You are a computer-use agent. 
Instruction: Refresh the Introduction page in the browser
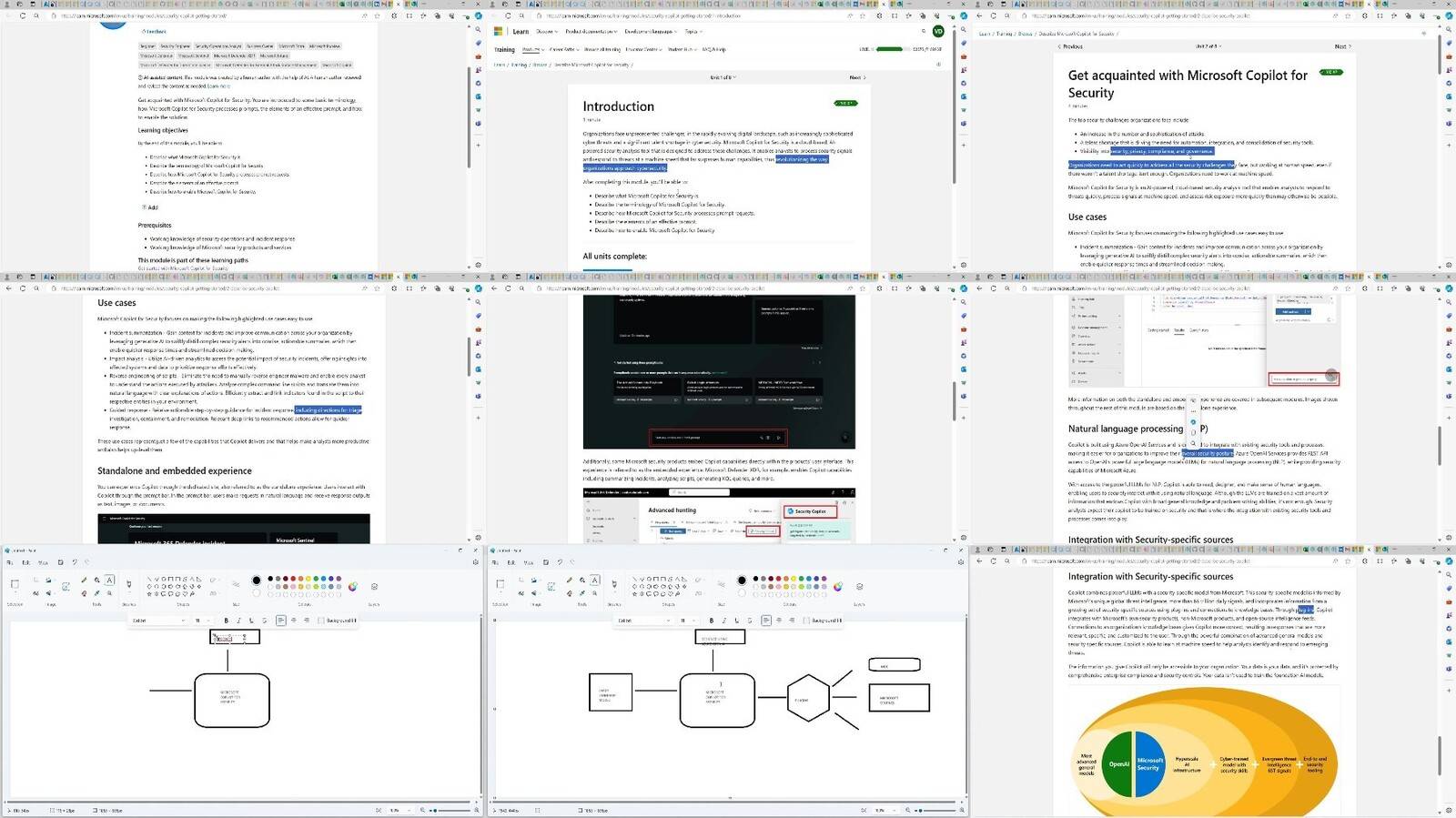pos(509,15)
